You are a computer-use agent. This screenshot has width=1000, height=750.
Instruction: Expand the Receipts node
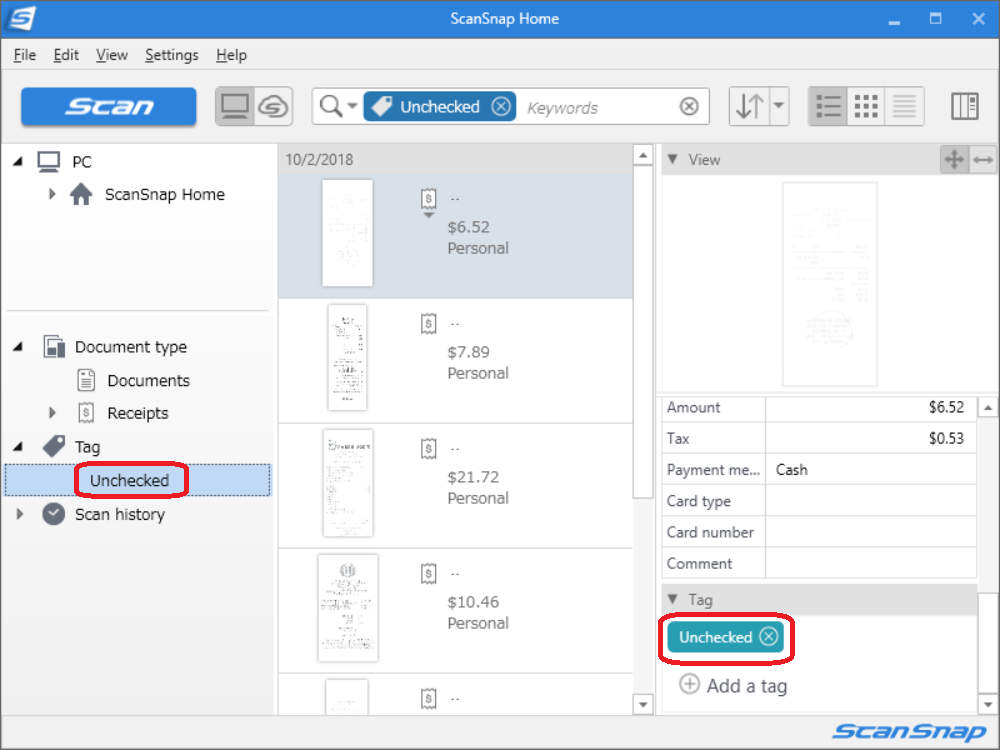[x=52, y=413]
